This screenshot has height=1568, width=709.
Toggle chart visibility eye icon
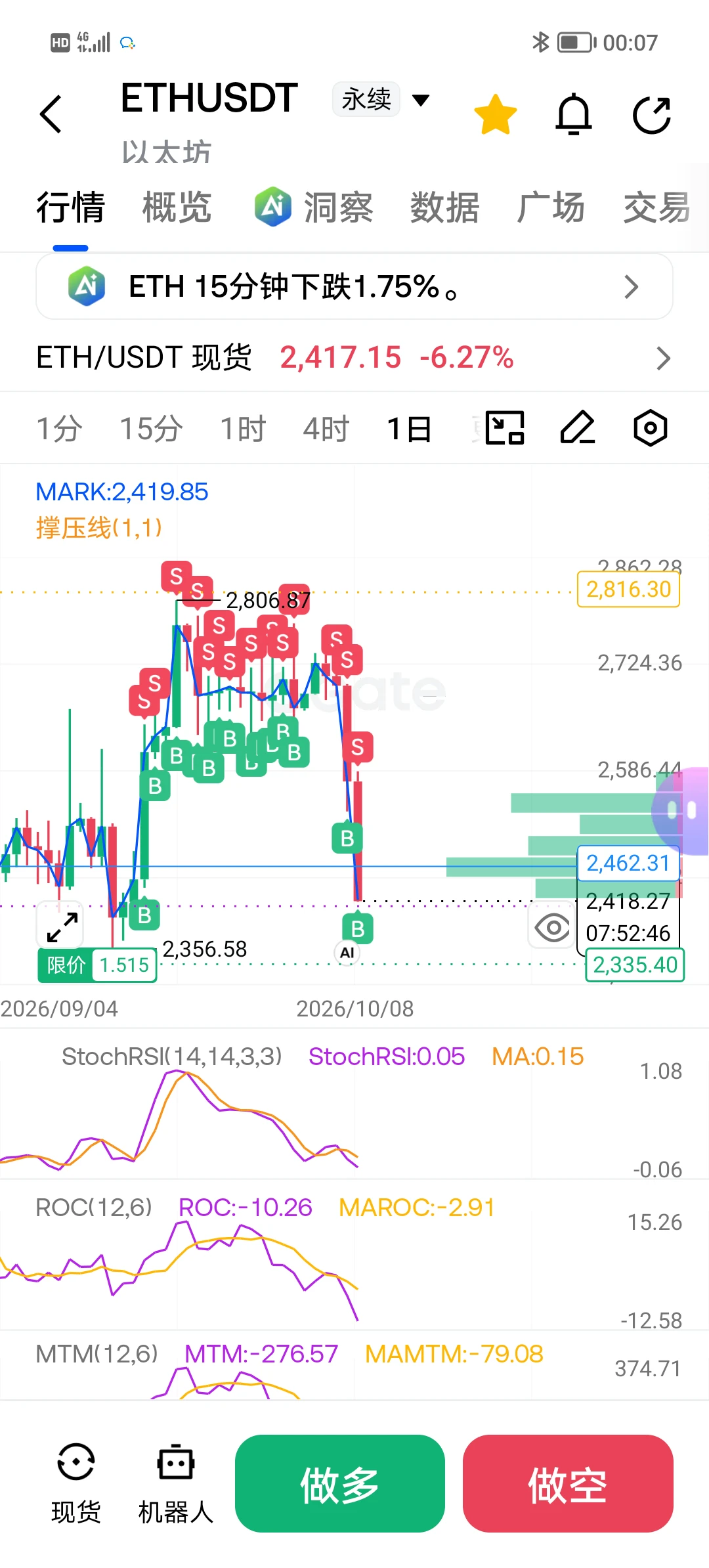tap(553, 928)
